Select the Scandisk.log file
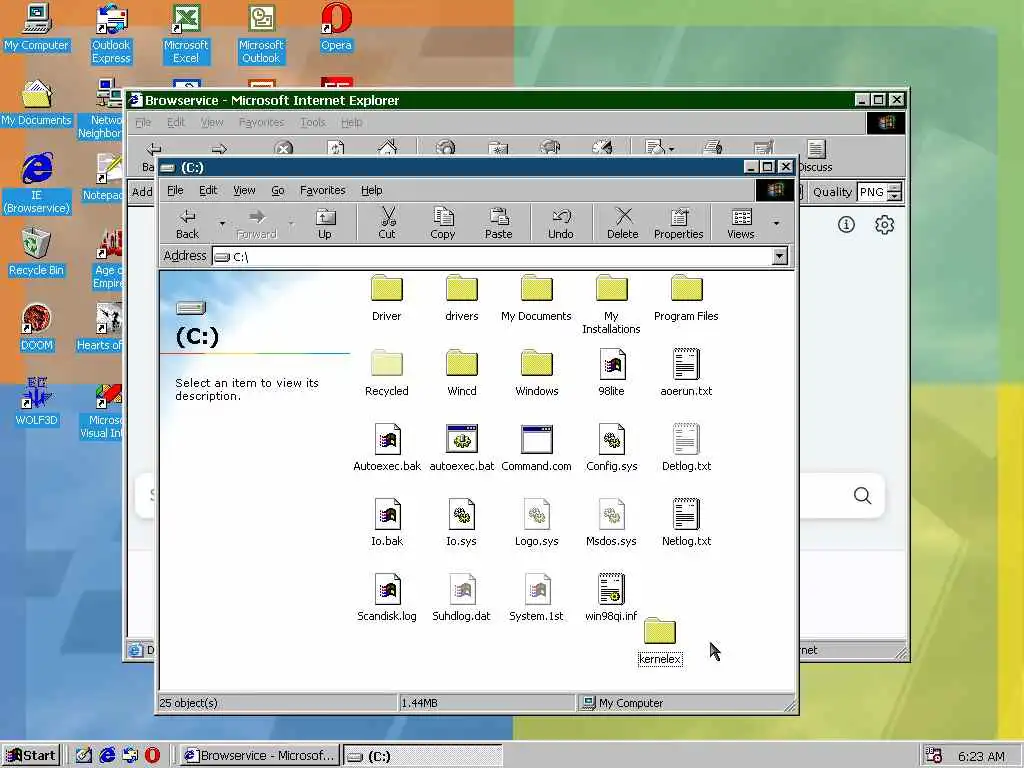The width and height of the screenshot is (1024, 768). click(387, 598)
